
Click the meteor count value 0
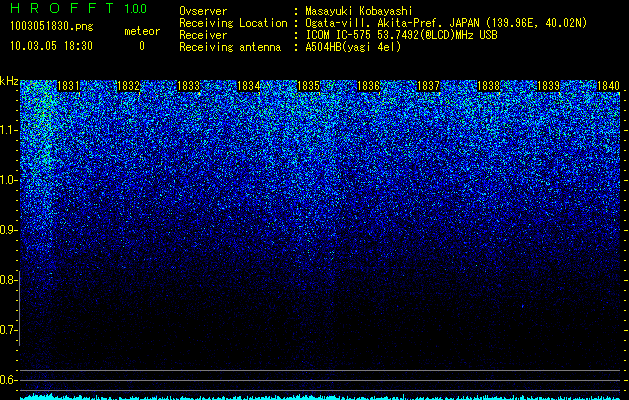(142, 46)
